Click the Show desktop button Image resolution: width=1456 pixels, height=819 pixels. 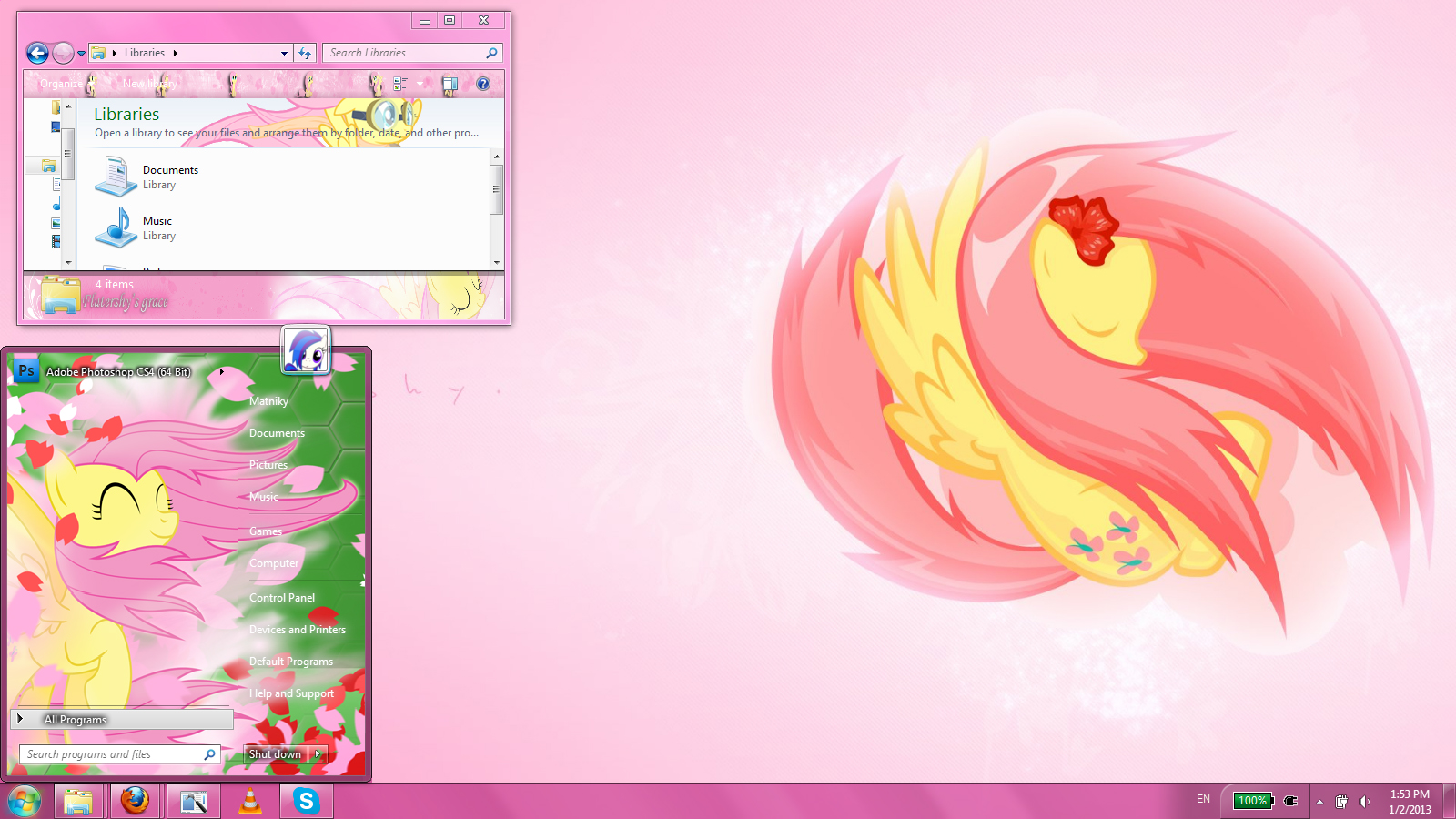click(x=1450, y=802)
